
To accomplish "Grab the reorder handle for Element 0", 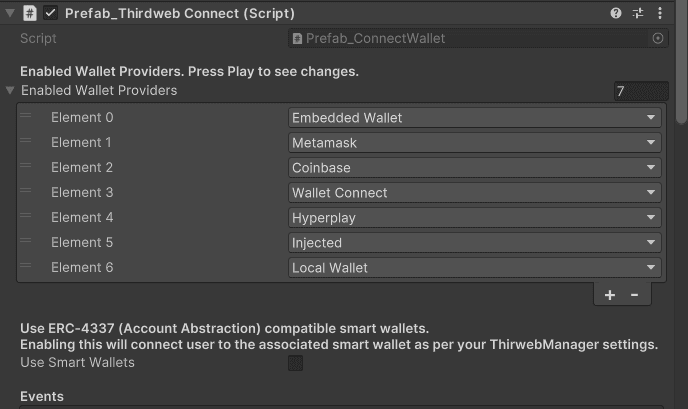I will coord(25,116).
